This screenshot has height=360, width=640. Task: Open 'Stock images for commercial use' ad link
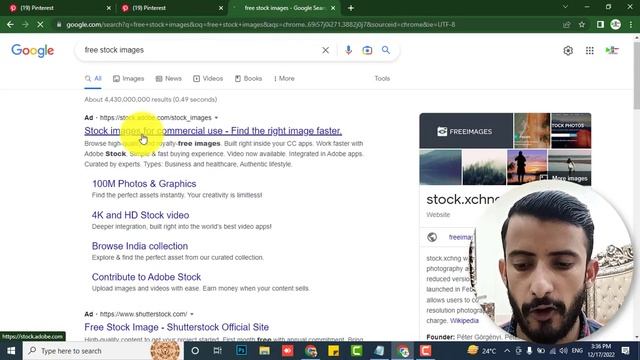pyautogui.click(x=213, y=131)
